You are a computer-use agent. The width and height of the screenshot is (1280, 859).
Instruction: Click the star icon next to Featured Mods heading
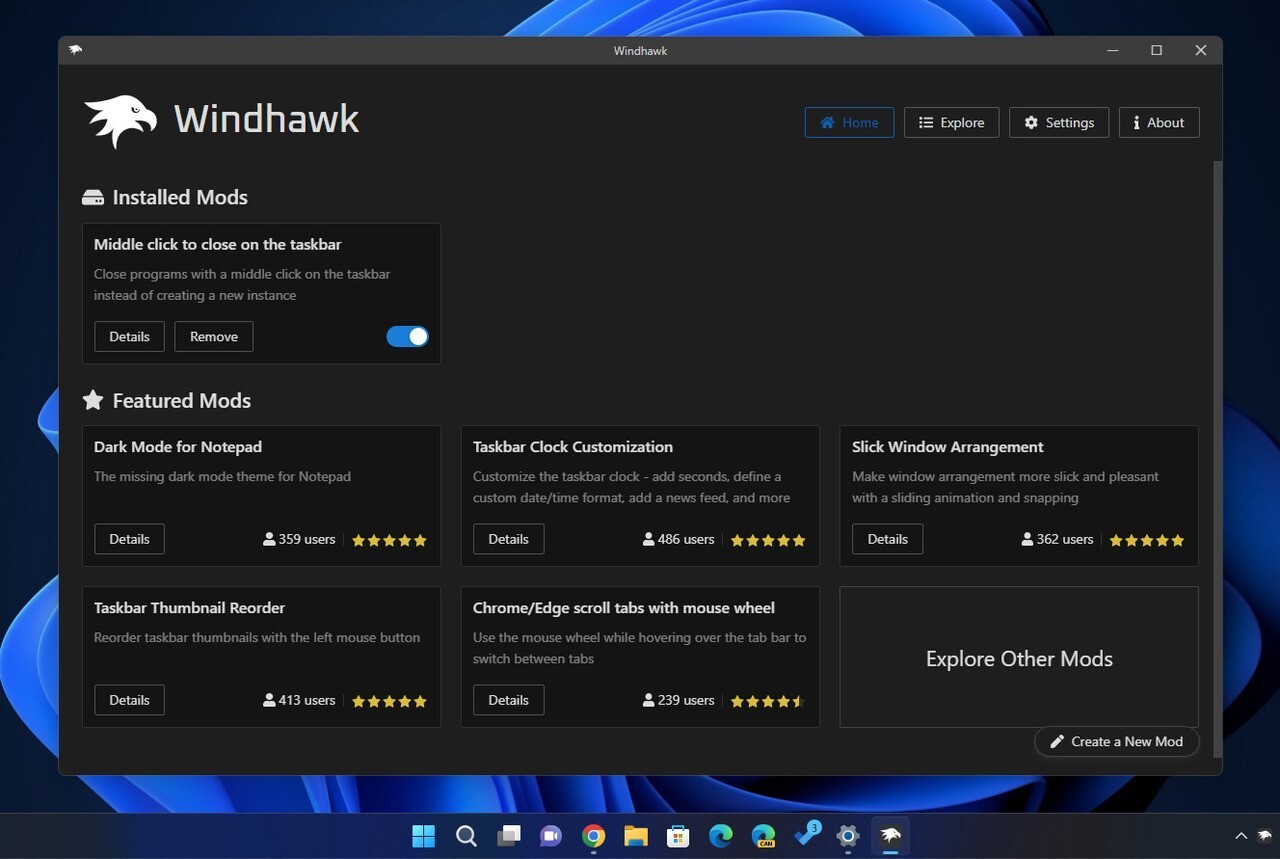(x=93, y=400)
